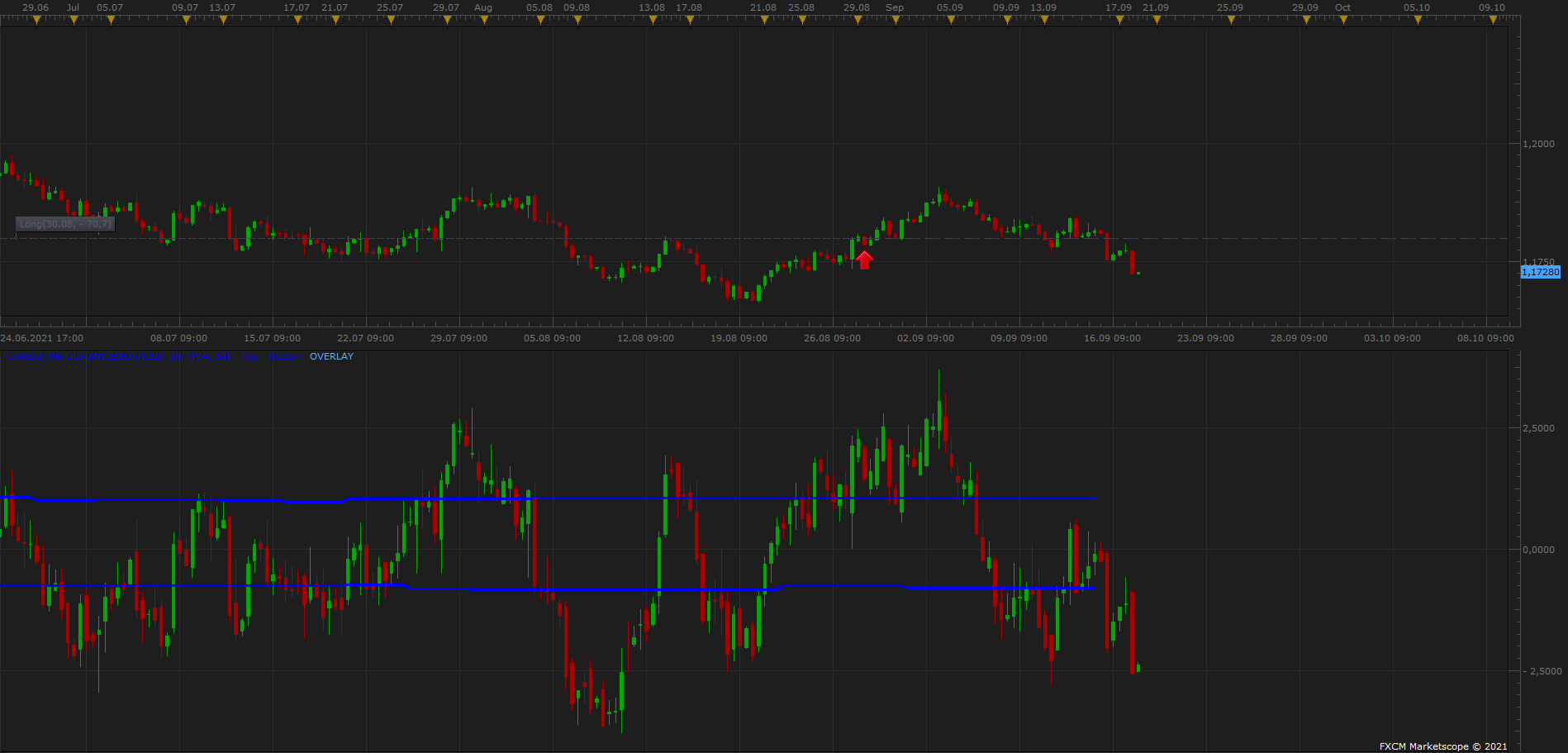Click the orange marker under 05.10
This screenshot has width=1568, height=753.
coord(1418,21)
